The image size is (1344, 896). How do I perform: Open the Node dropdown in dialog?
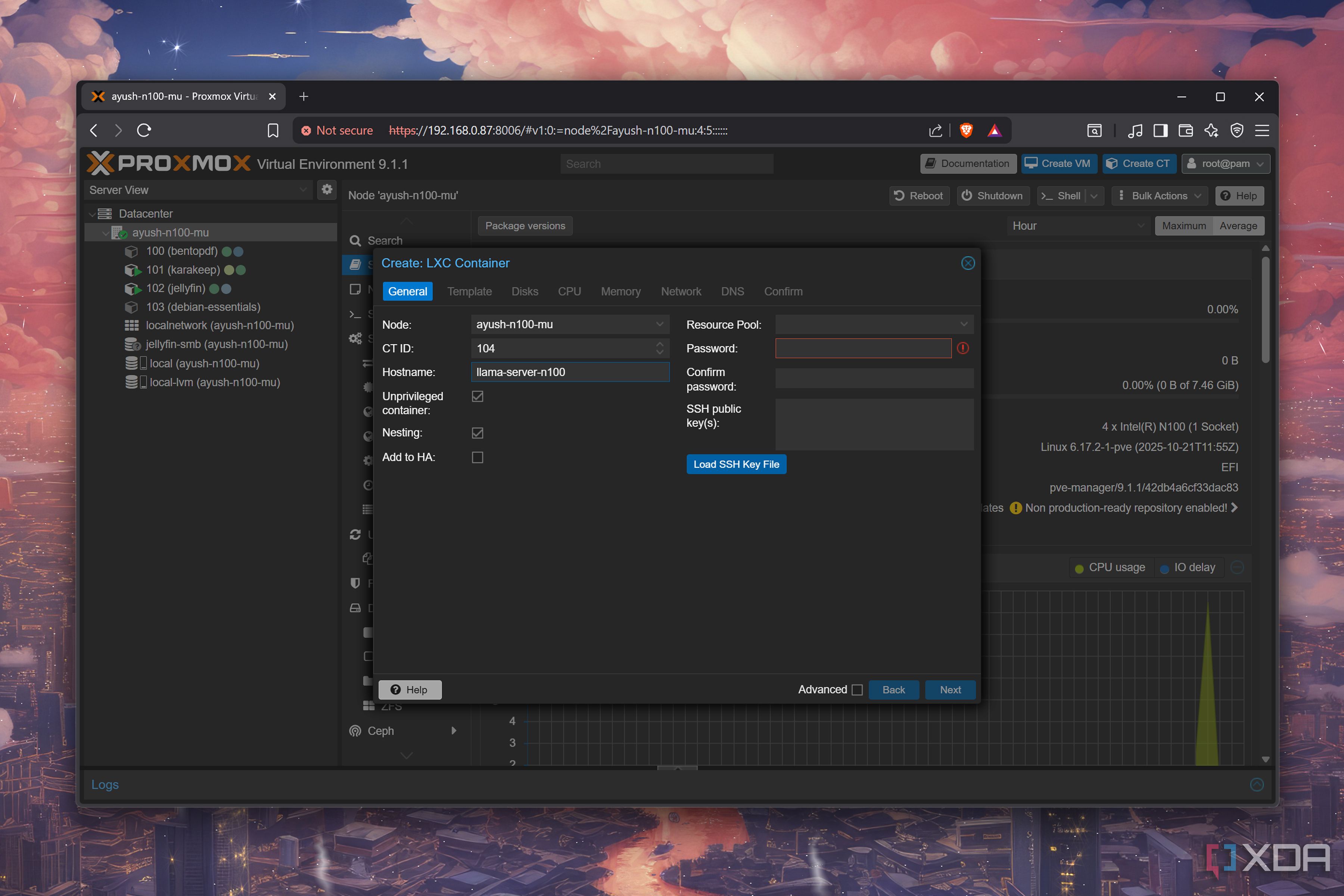pos(660,324)
